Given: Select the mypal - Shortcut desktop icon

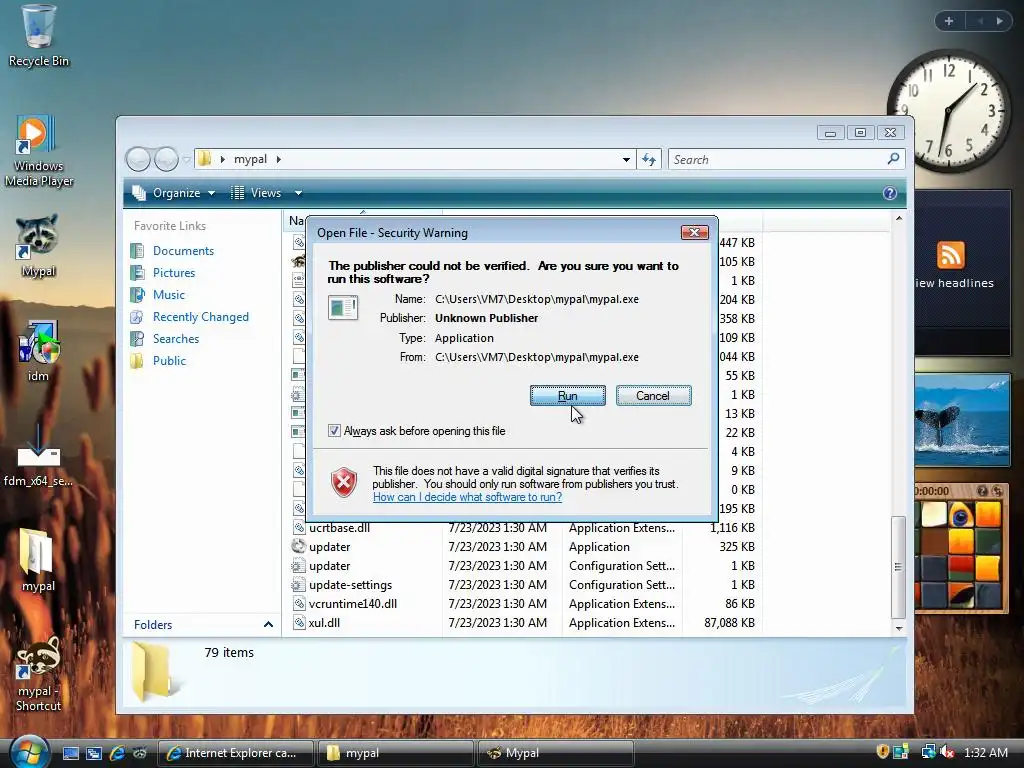Looking at the screenshot, I should [38, 674].
